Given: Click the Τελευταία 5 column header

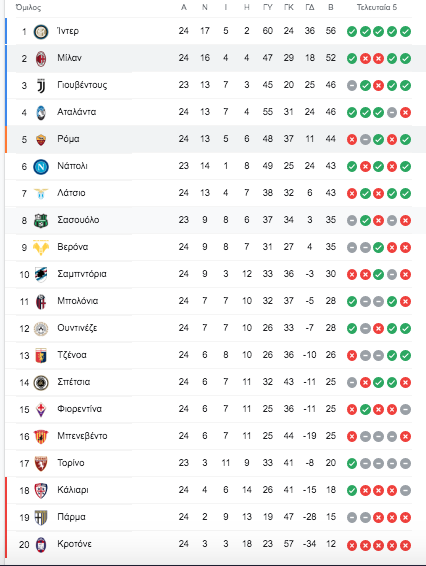Looking at the screenshot, I should [x=377, y=7].
